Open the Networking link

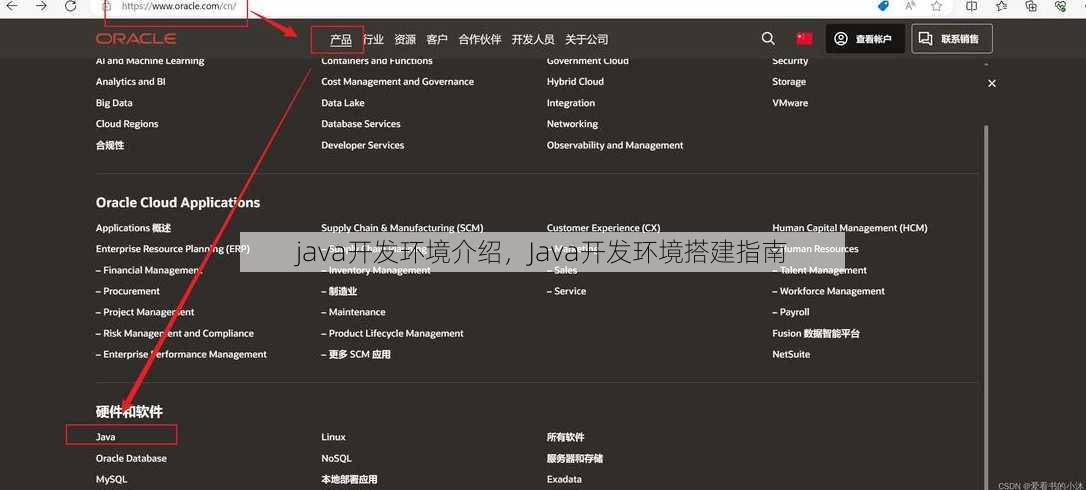[572, 124]
